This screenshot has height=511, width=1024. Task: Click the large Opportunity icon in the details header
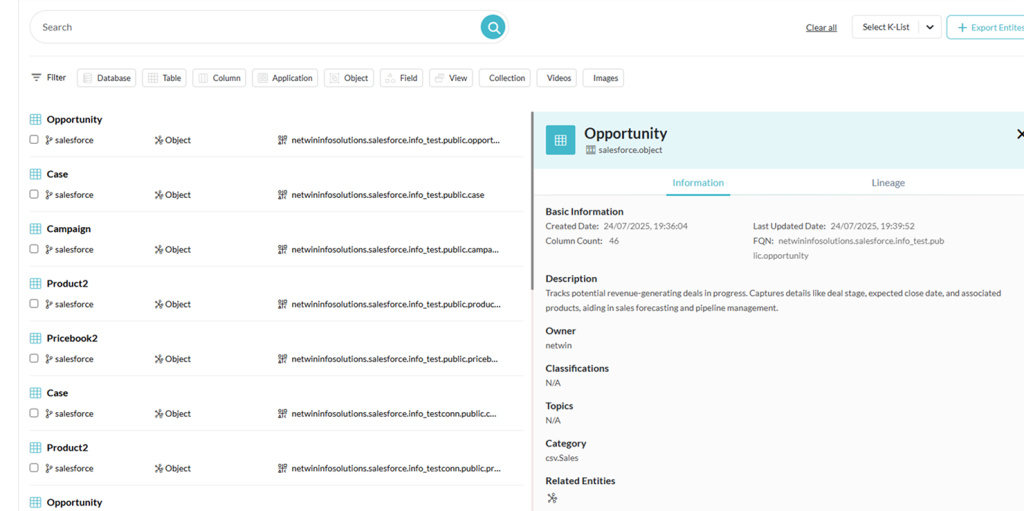pos(560,140)
